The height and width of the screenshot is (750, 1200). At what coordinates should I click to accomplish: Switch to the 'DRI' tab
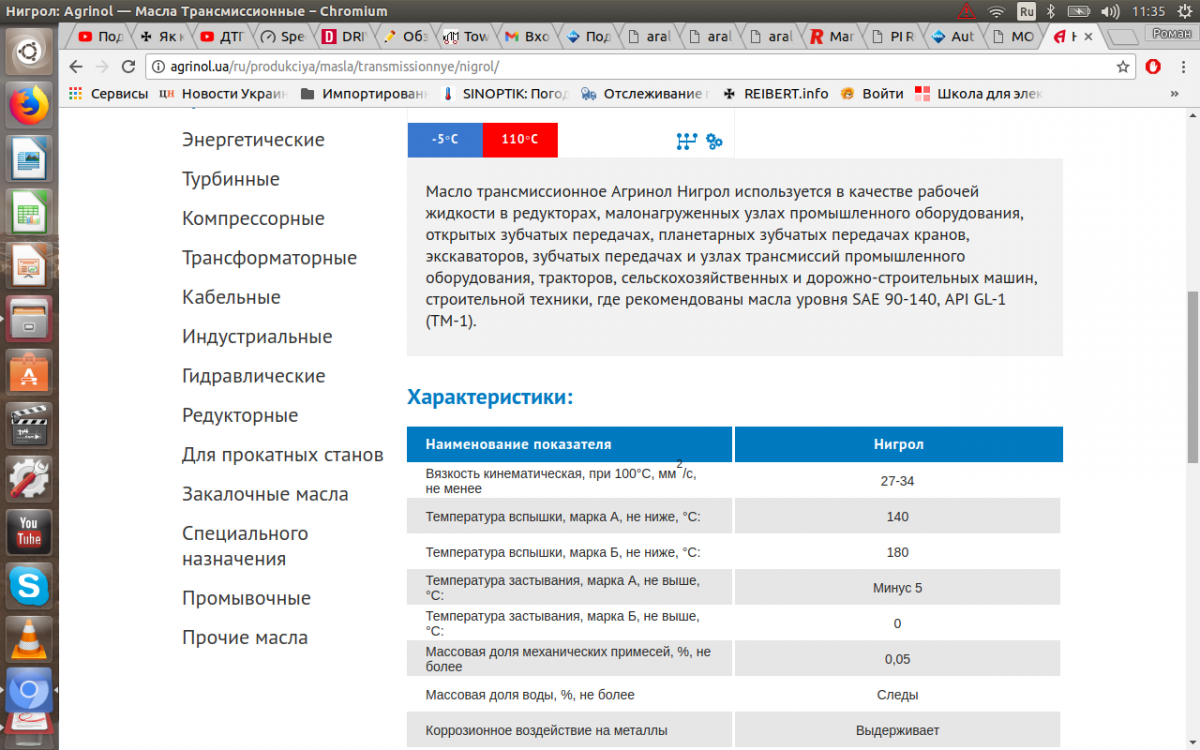tap(343, 37)
